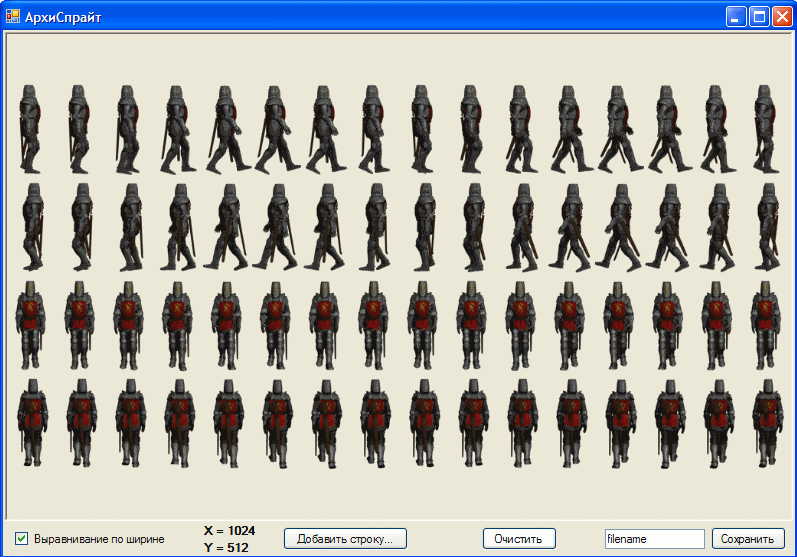
Task: Maximize the АрхиСпрайт window
Action: 759,17
